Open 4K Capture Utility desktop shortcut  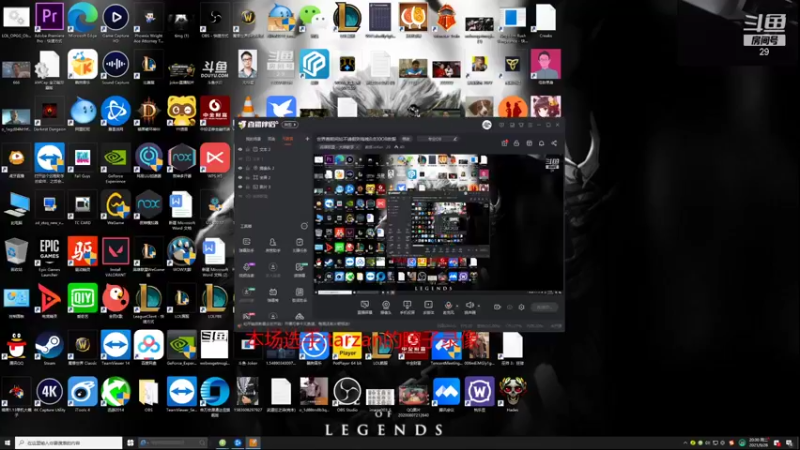pos(49,395)
